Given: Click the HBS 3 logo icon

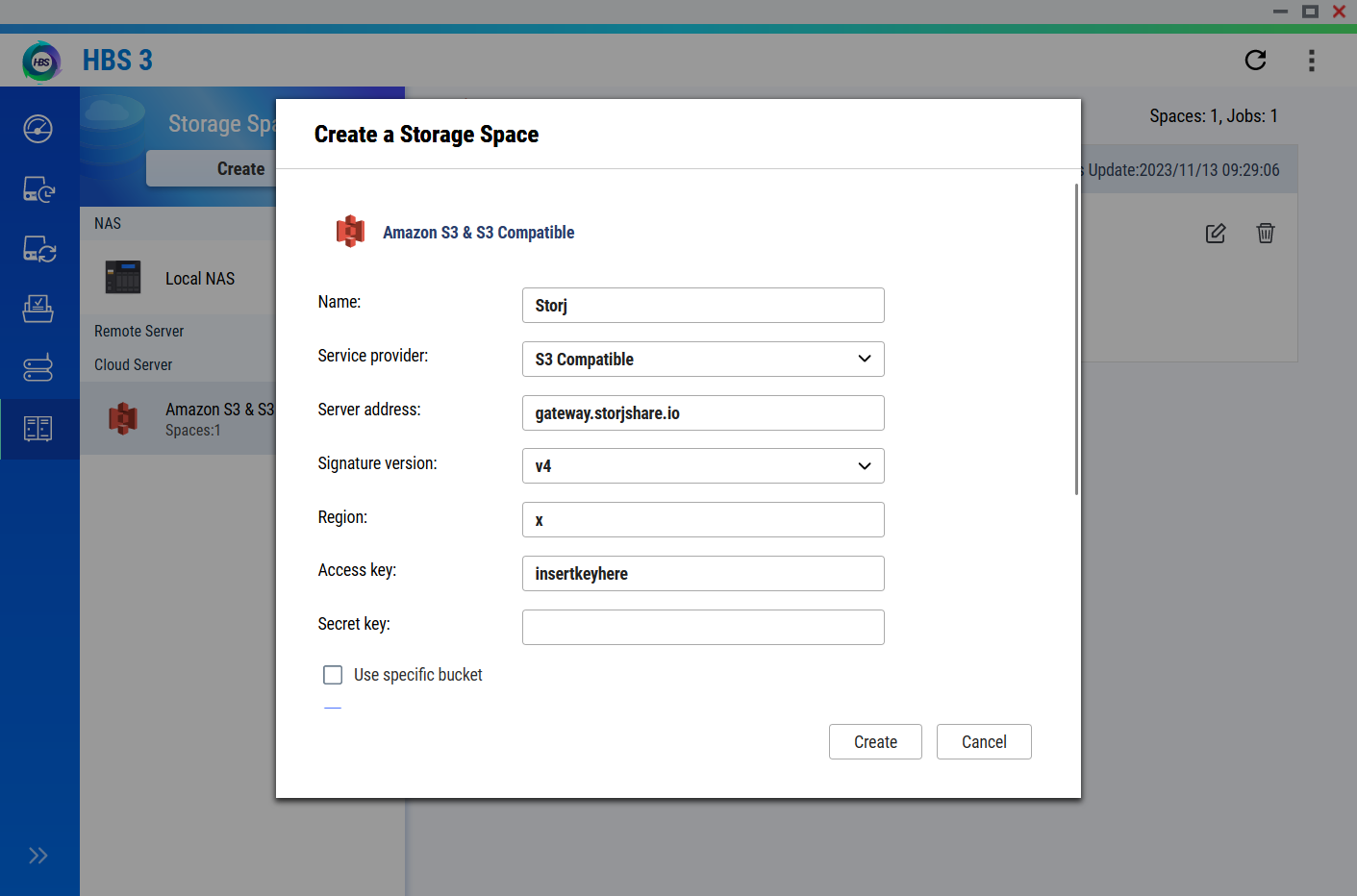Looking at the screenshot, I should tap(41, 61).
